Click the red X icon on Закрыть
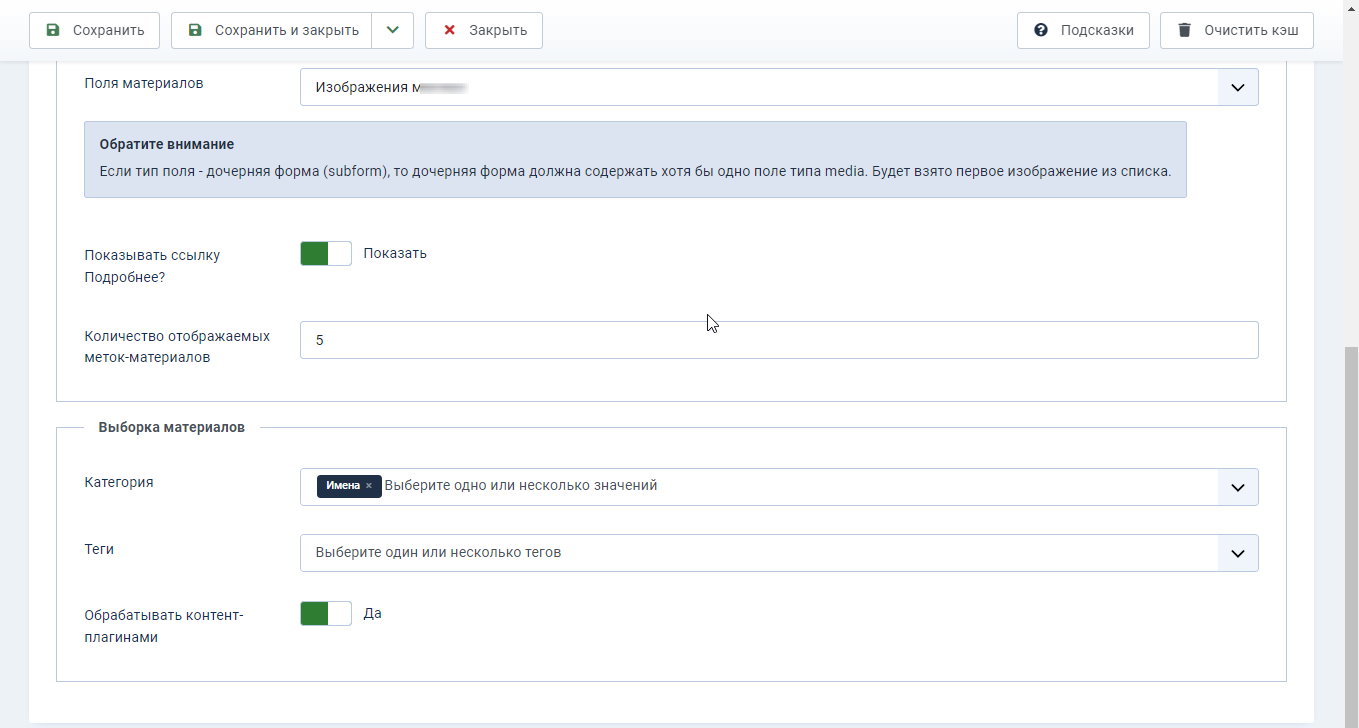The height and width of the screenshot is (728, 1359). pos(449,30)
